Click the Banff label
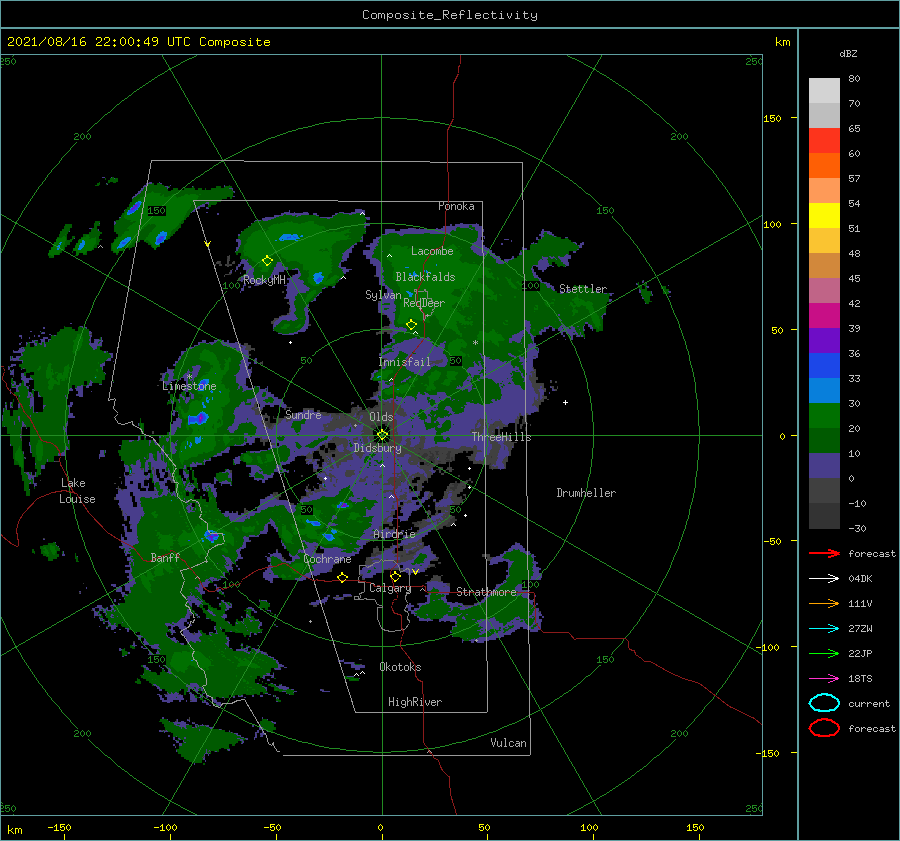 (x=165, y=557)
